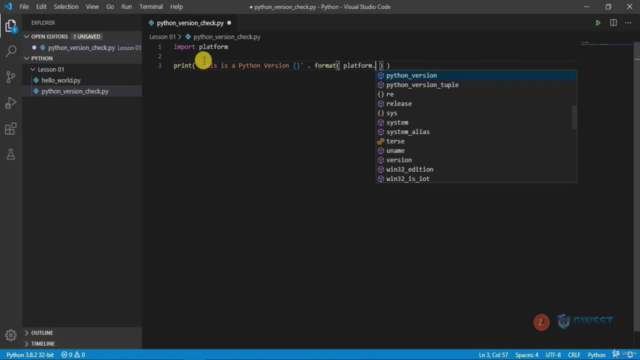Choose the version suggestion
The height and width of the screenshot is (360, 640).
(476, 160)
